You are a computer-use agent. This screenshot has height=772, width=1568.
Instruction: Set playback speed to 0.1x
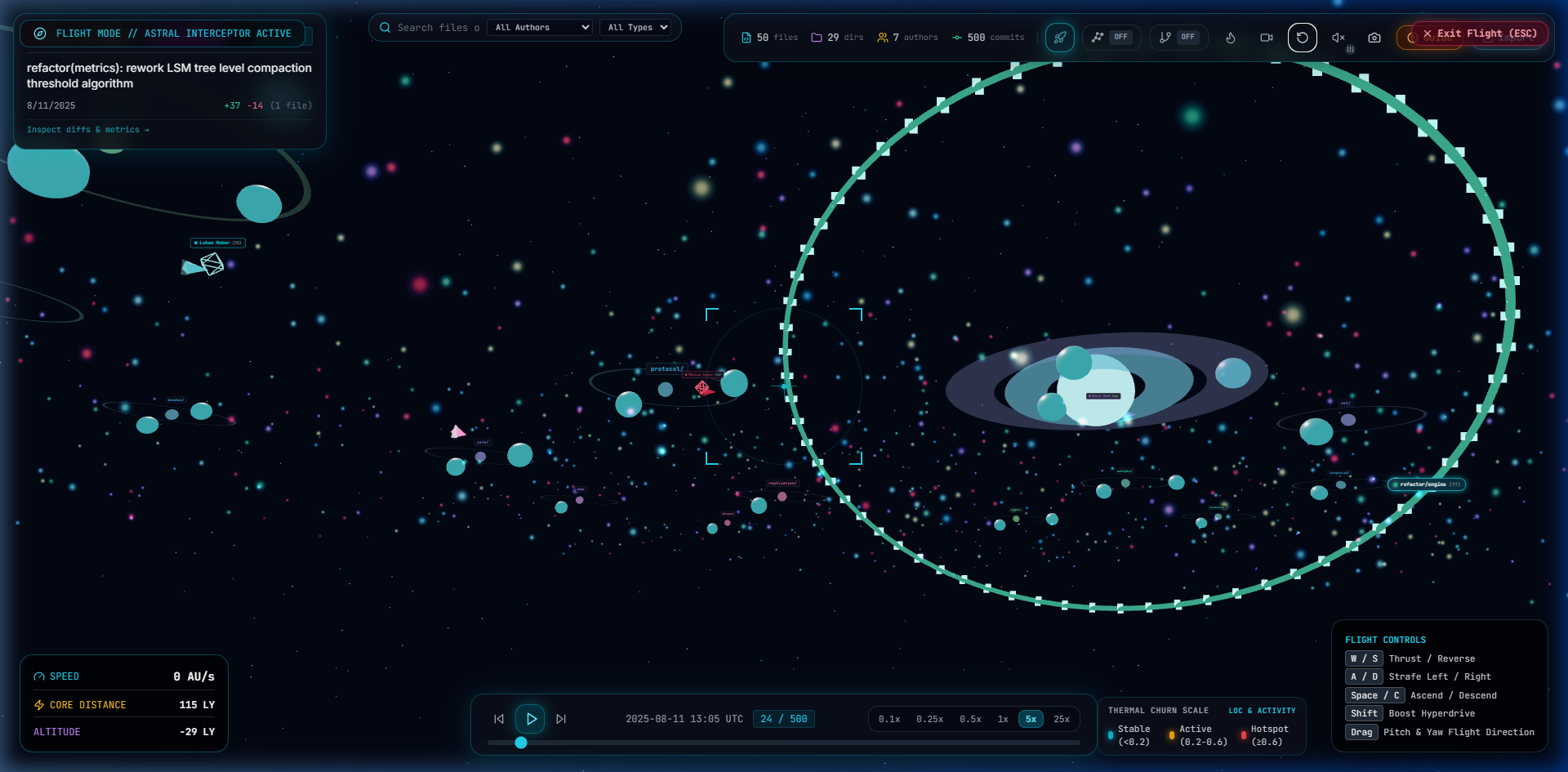889,720
